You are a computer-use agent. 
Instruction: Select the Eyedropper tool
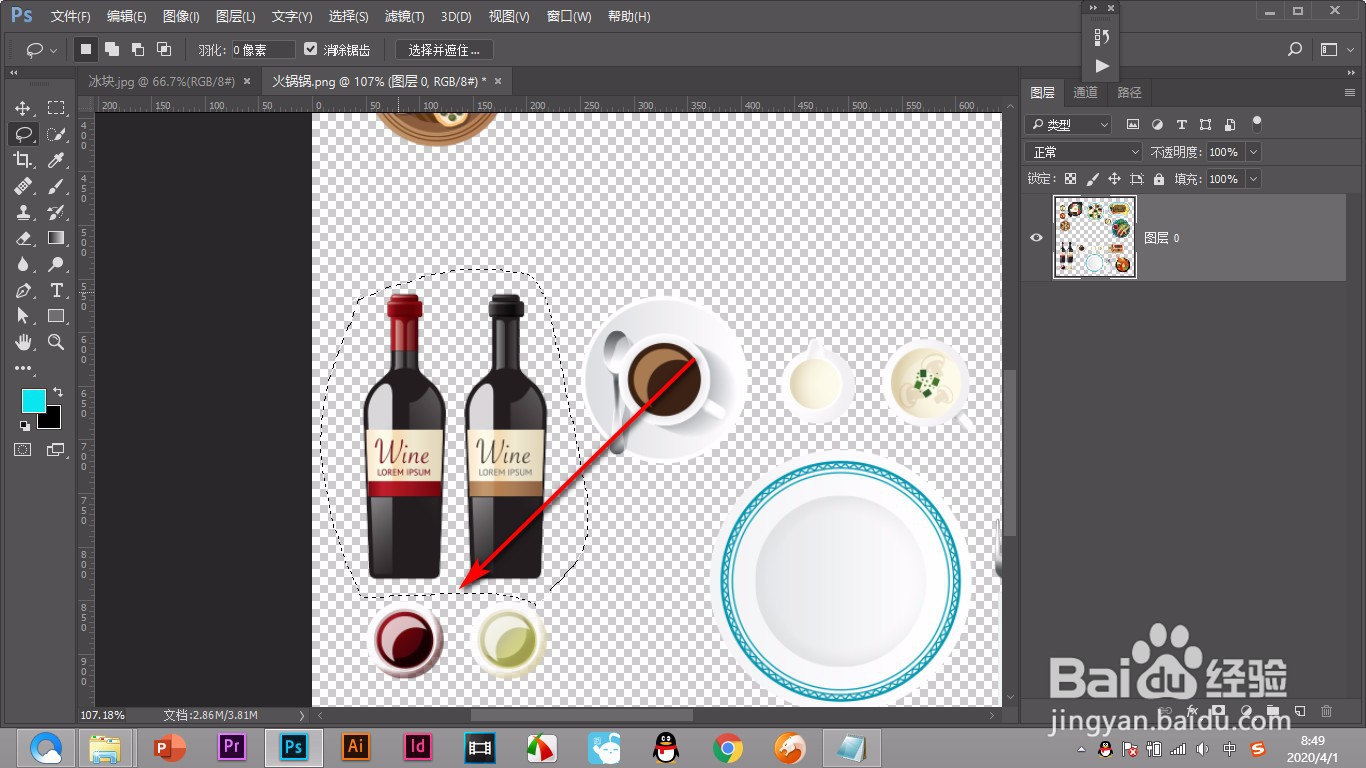pos(56,160)
